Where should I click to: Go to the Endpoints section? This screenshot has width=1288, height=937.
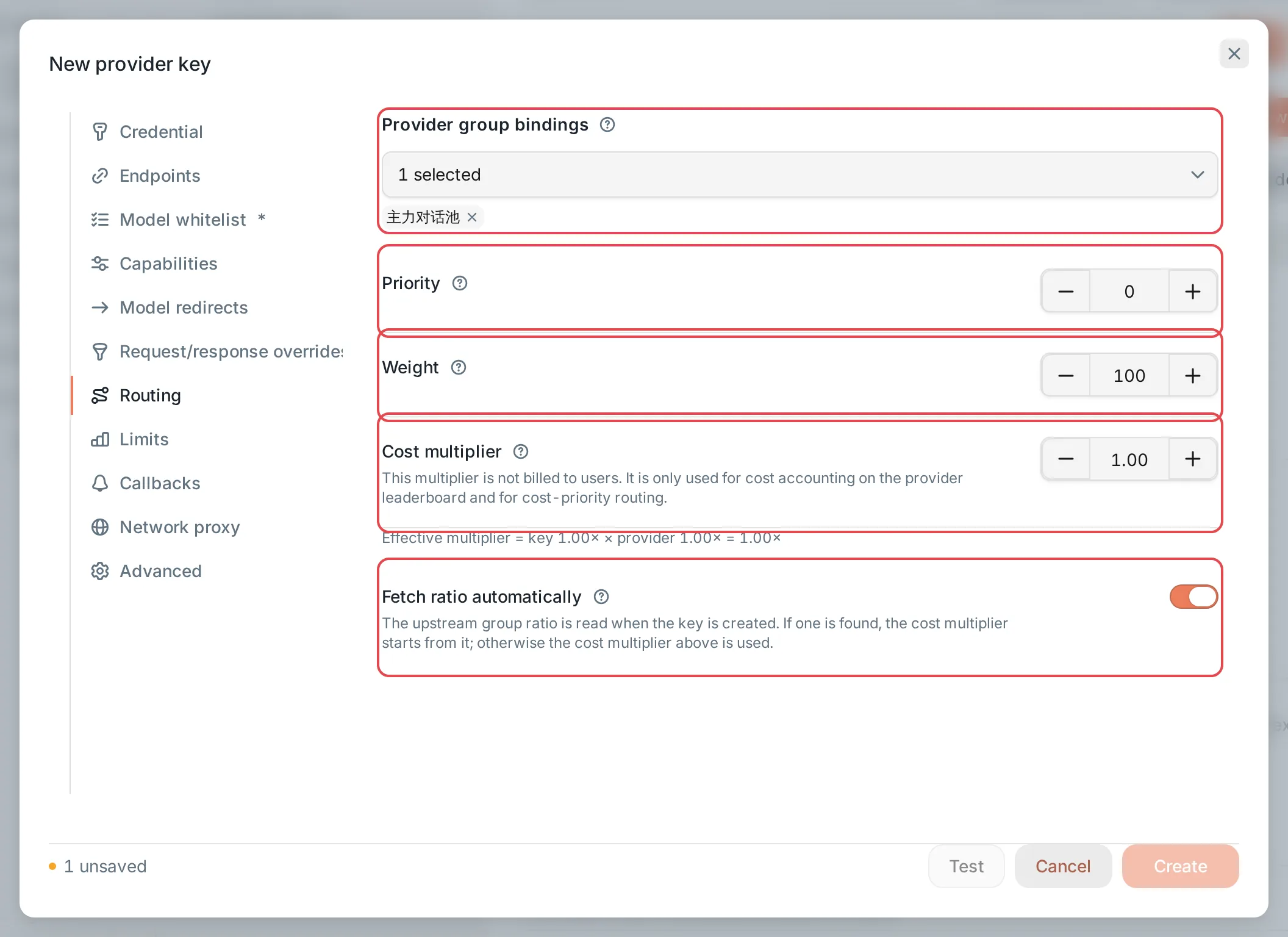[x=160, y=176]
